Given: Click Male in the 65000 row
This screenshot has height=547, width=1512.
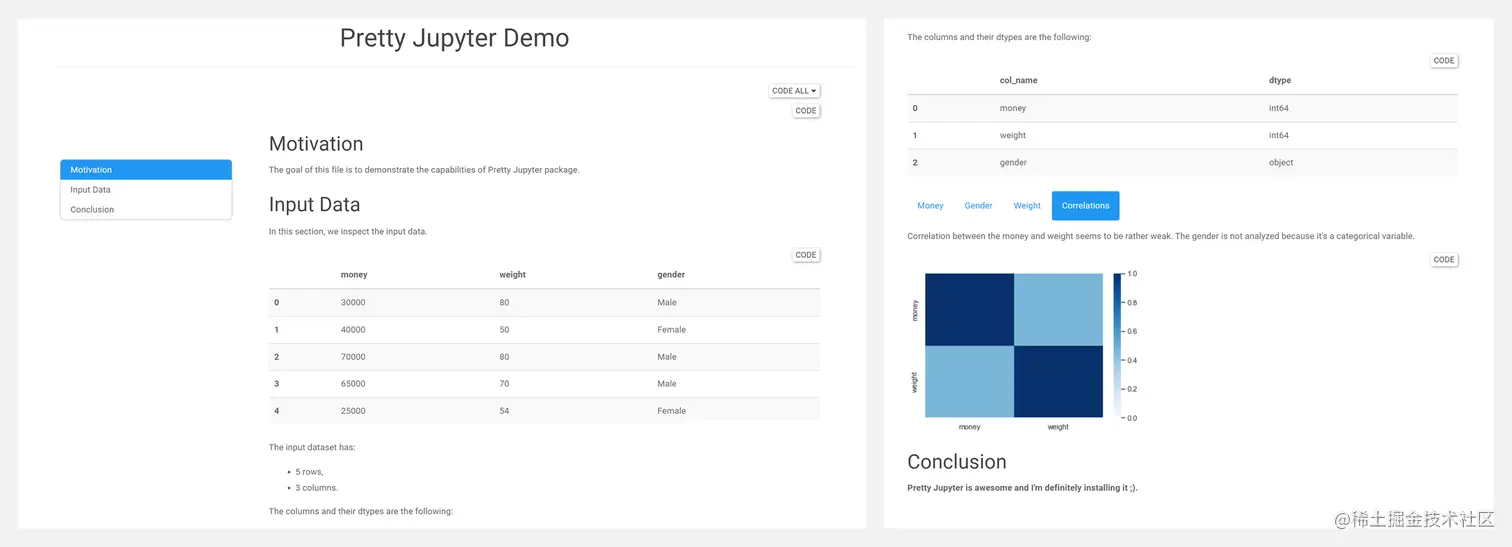Looking at the screenshot, I should [x=667, y=384].
